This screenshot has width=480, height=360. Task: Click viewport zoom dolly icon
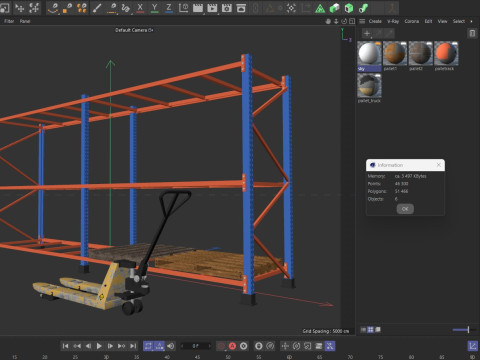(336, 21)
